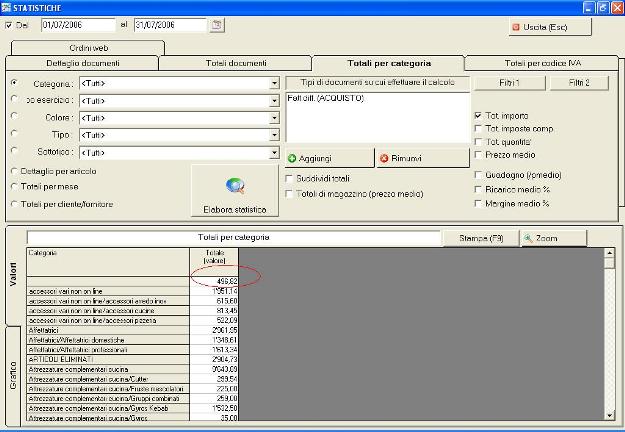Viewport: 625px width, 432px height.
Task: Click the calendar icon beside date fields
Action: tap(217, 25)
